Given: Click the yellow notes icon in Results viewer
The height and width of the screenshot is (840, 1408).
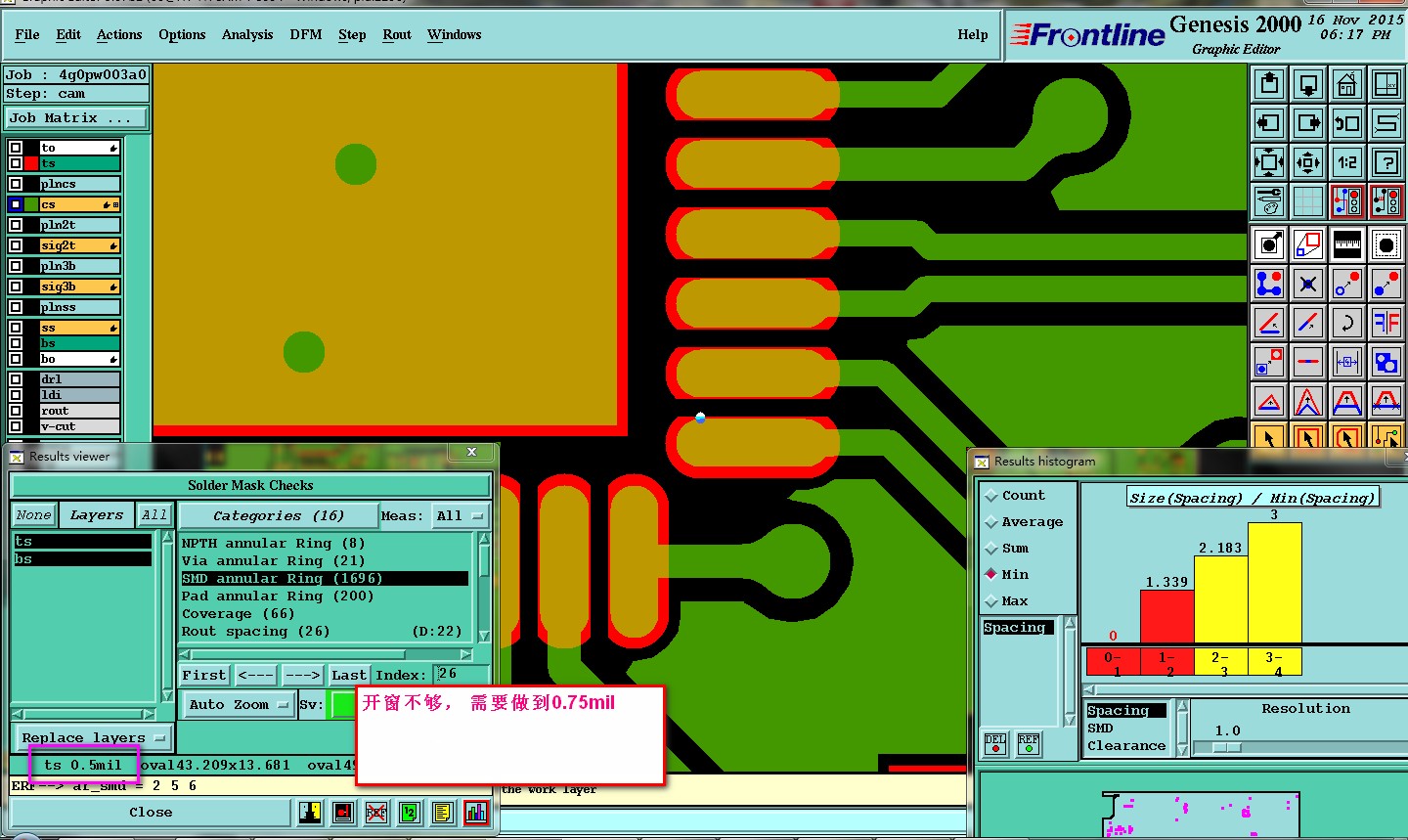Looking at the screenshot, I should pos(443,813).
